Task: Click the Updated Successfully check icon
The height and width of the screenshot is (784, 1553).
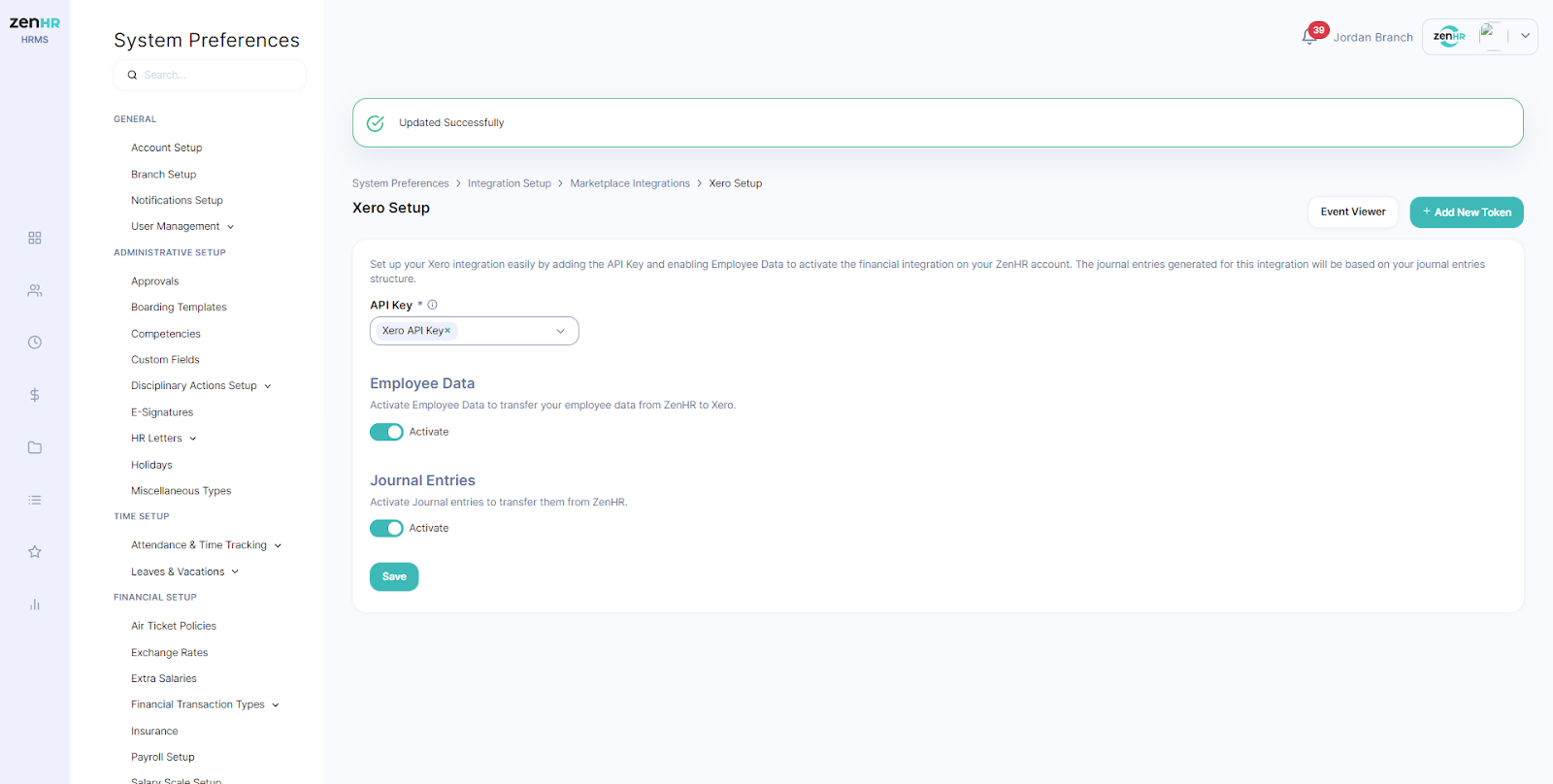Action: coord(376,123)
